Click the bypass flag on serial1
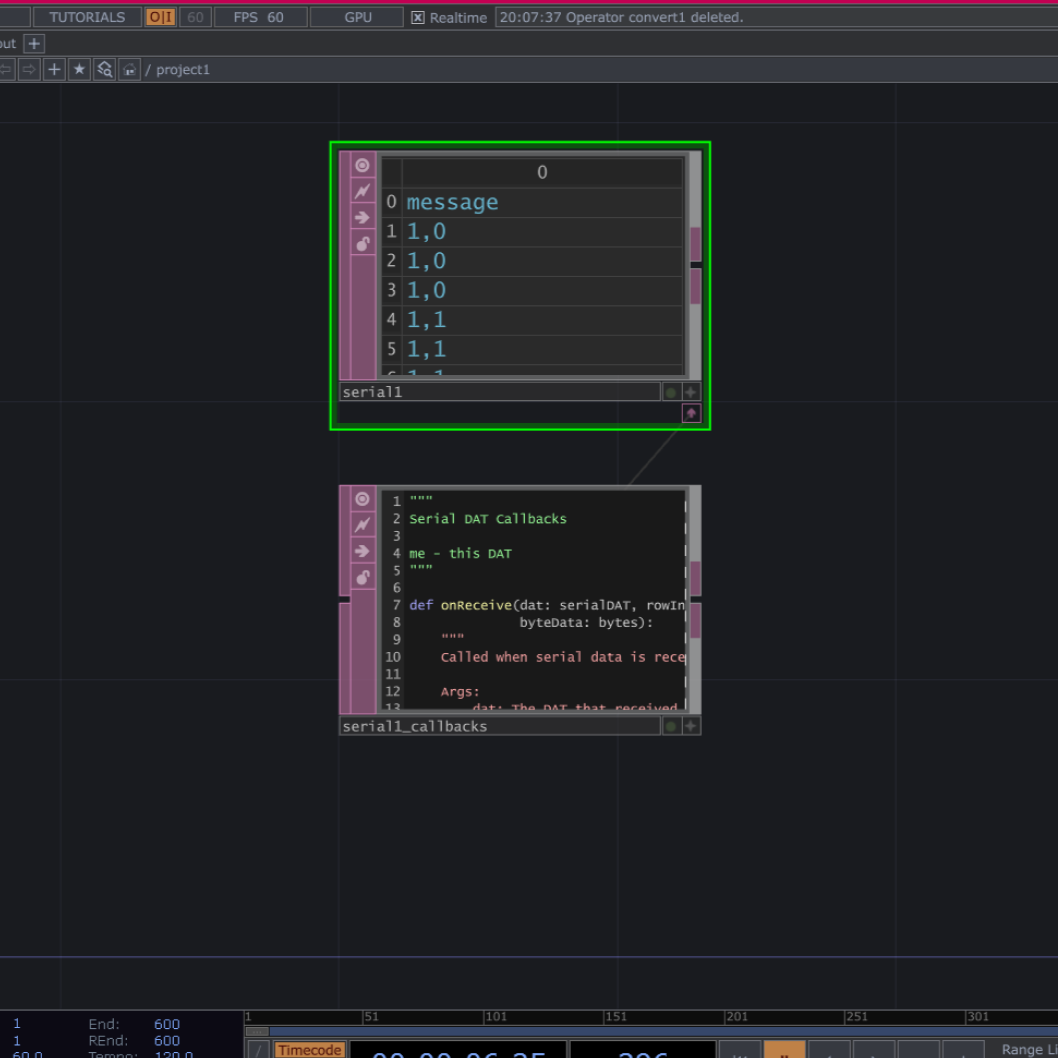The width and height of the screenshot is (1058, 1058). point(362,191)
